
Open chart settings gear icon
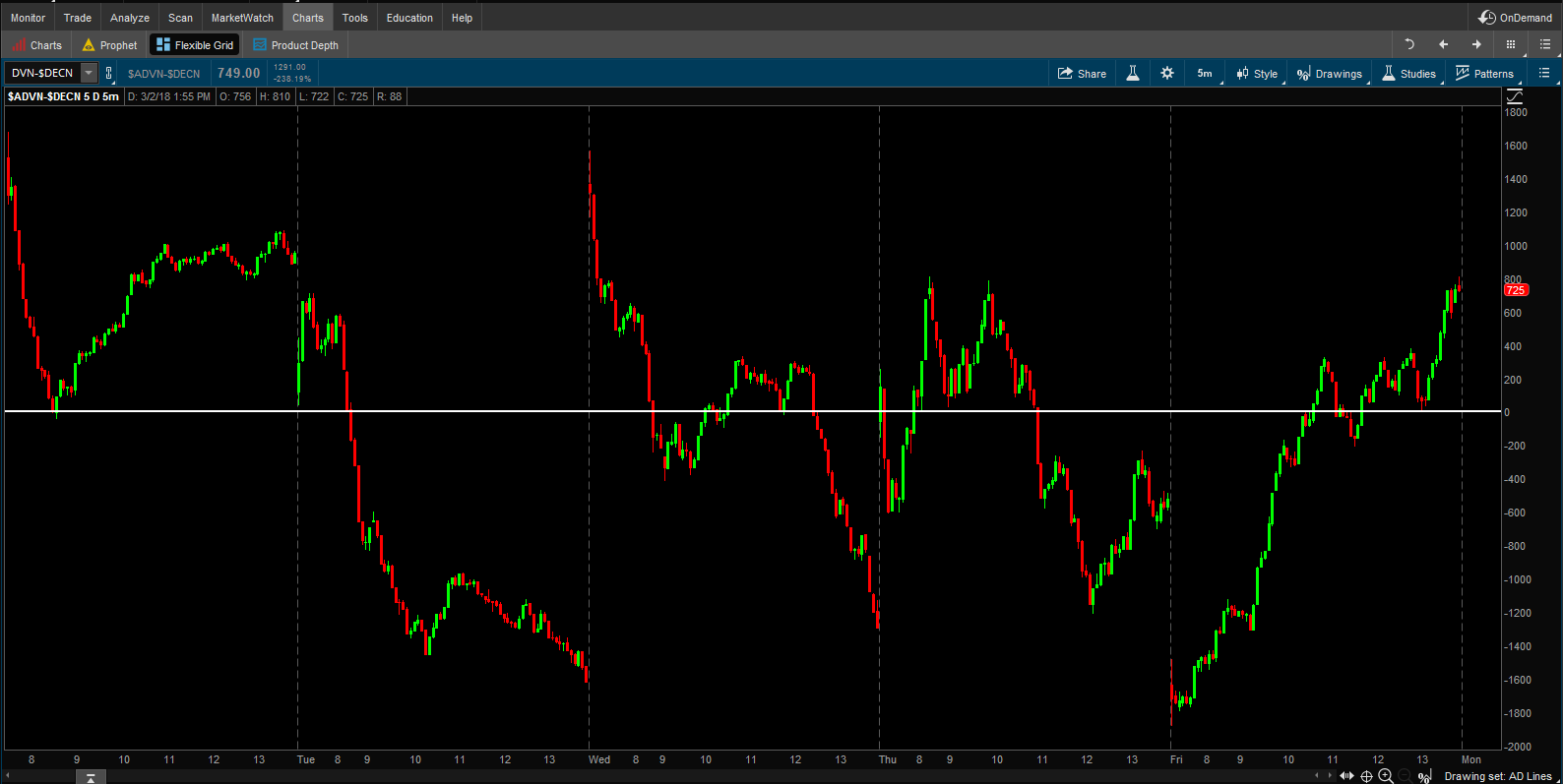[1167, 74]
